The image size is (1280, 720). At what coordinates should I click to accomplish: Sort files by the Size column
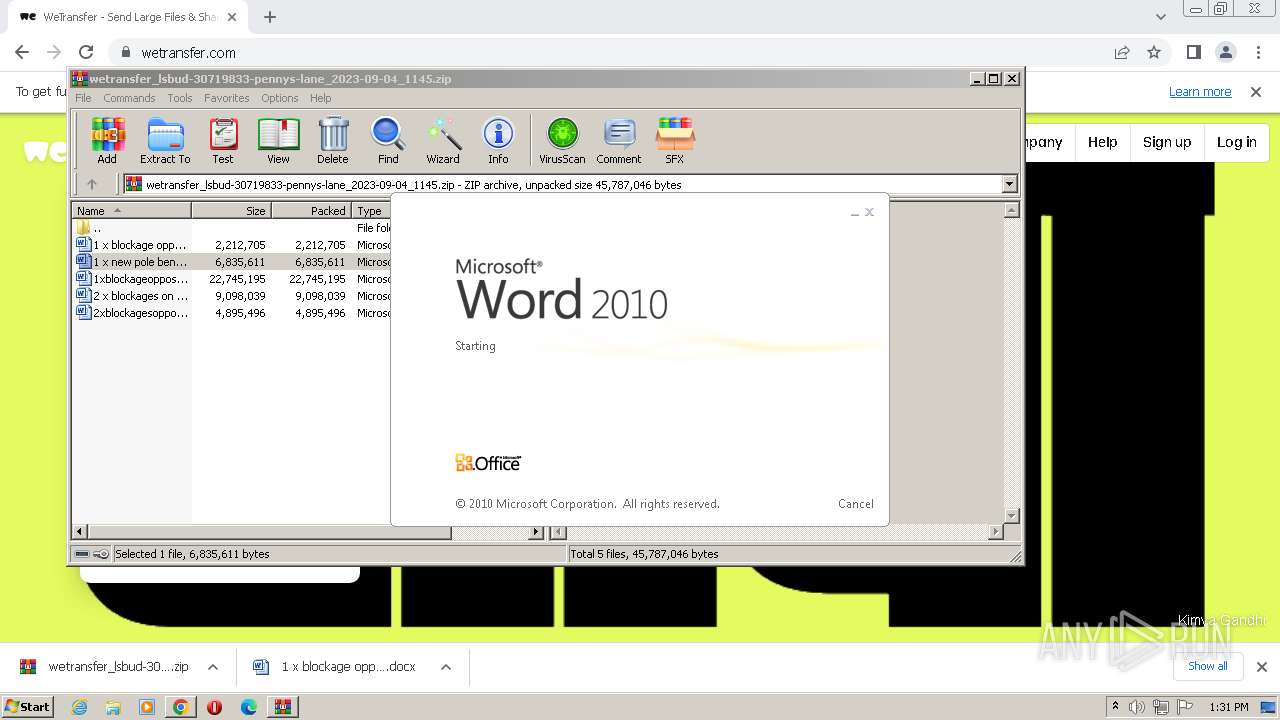click(x=231, y=211)
